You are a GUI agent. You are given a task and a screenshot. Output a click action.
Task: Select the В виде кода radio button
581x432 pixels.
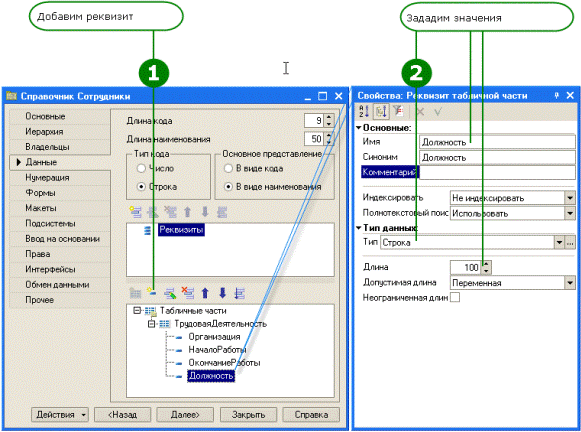(228, 168)
